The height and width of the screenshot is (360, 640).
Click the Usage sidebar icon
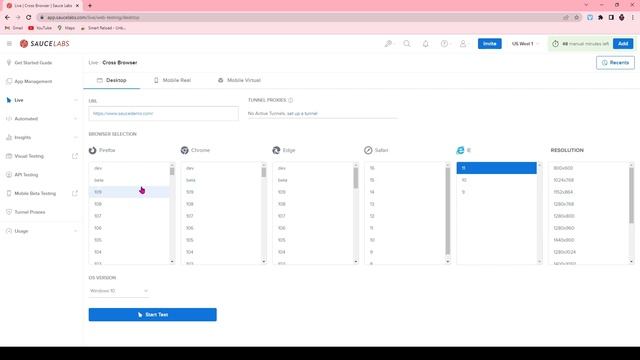(x=9, y=231)
